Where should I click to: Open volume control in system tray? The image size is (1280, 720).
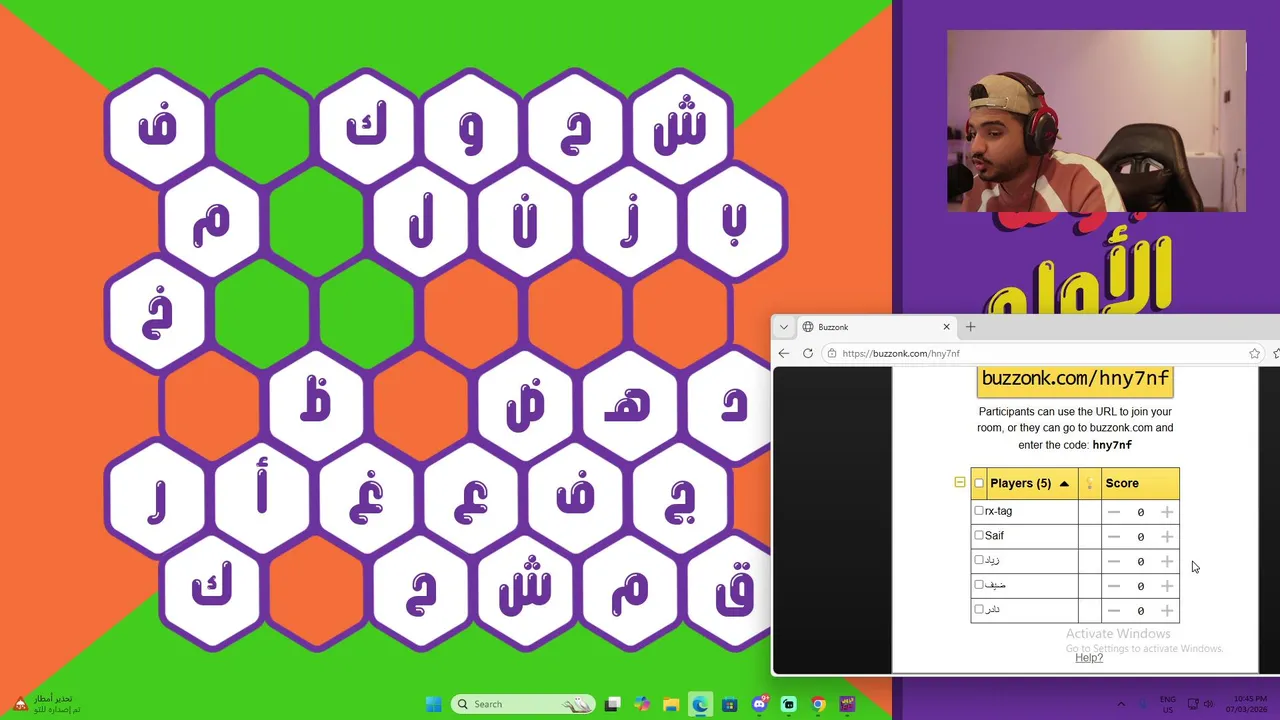coord(1208,704)
